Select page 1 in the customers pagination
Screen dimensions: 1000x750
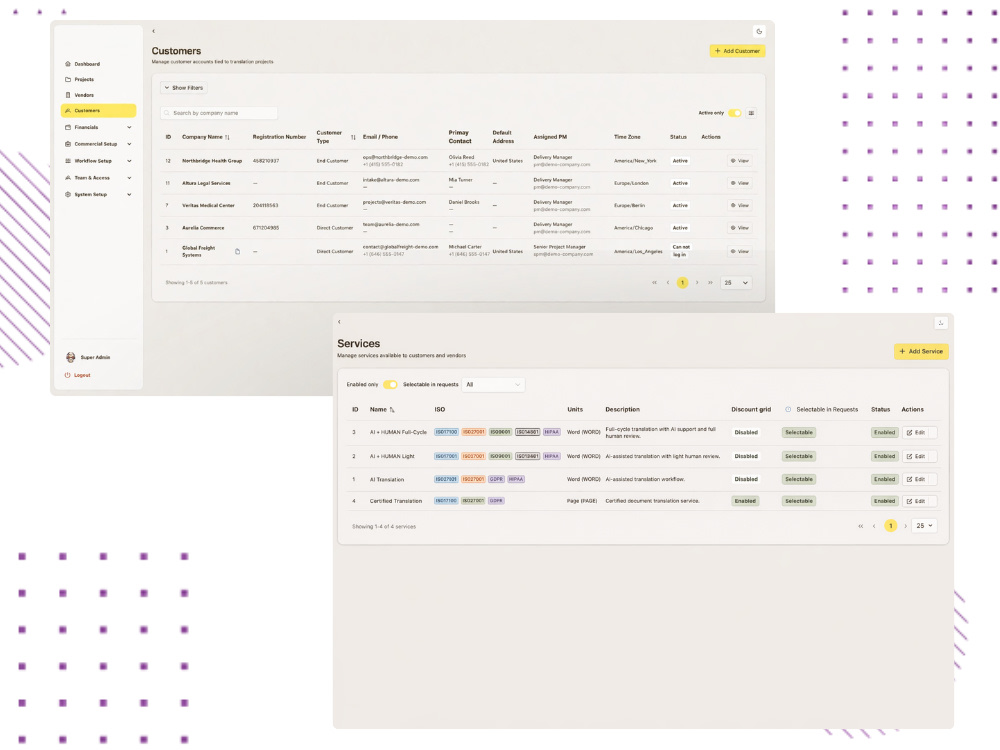click(x=682, y=283)
